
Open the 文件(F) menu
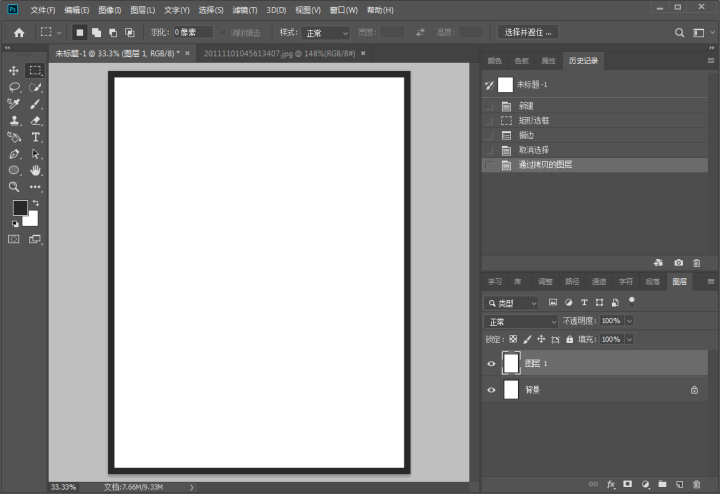[x=43, y=10]
